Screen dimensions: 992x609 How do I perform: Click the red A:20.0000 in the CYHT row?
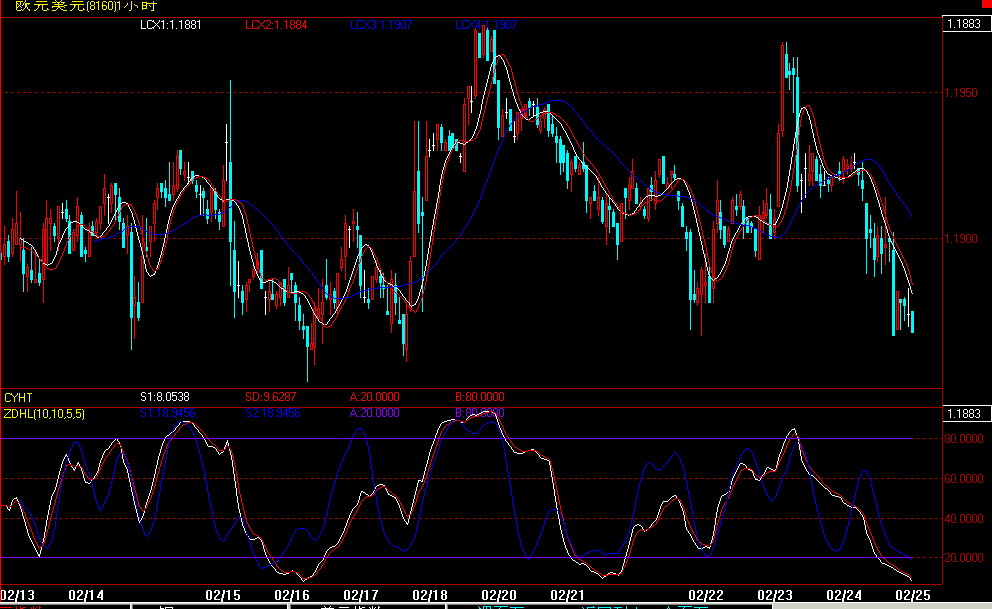tap(375, 397)
